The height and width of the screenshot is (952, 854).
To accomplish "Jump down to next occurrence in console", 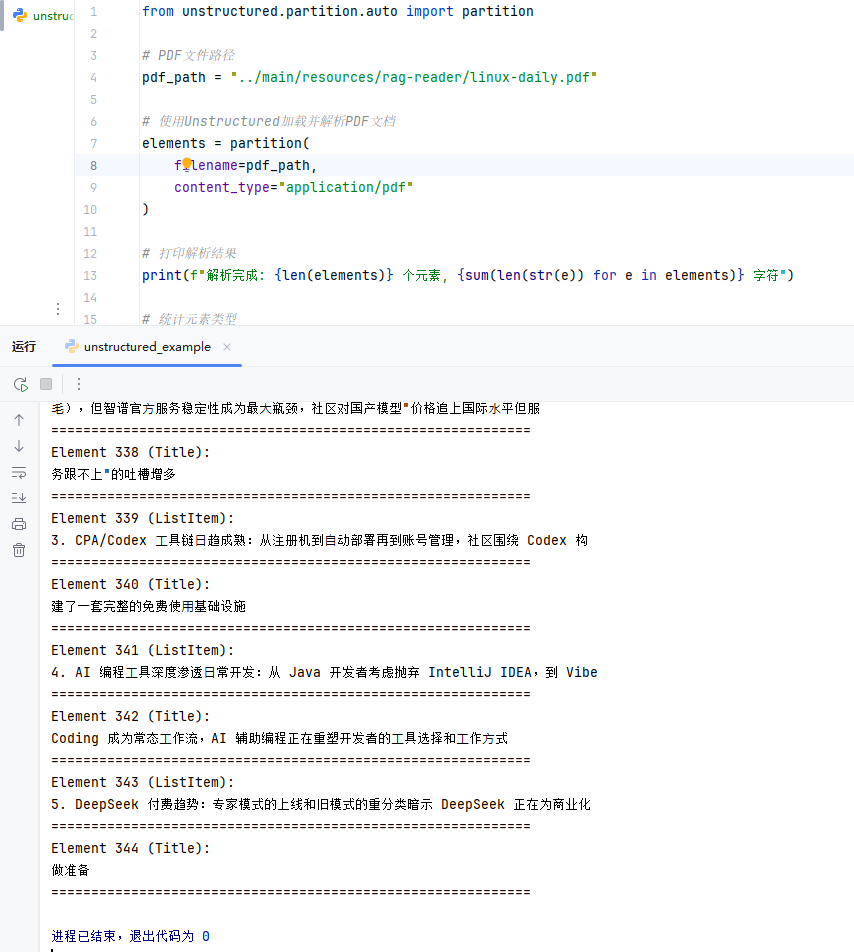I will [x=18, y=447].
